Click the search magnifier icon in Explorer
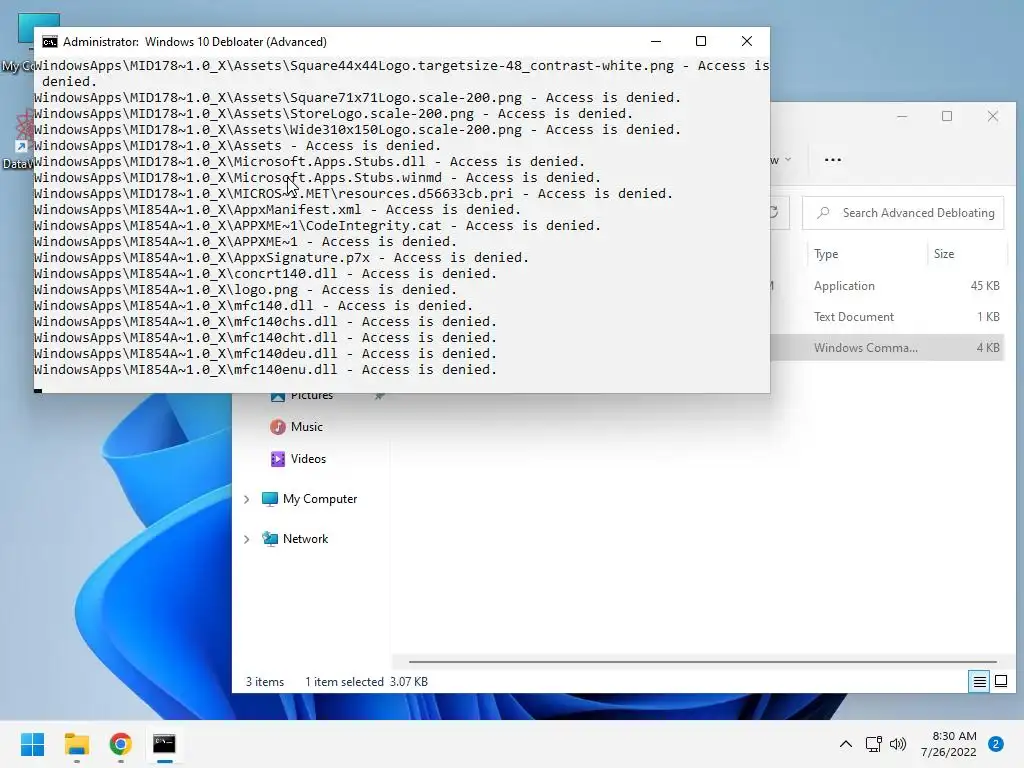 pos(824,213)
